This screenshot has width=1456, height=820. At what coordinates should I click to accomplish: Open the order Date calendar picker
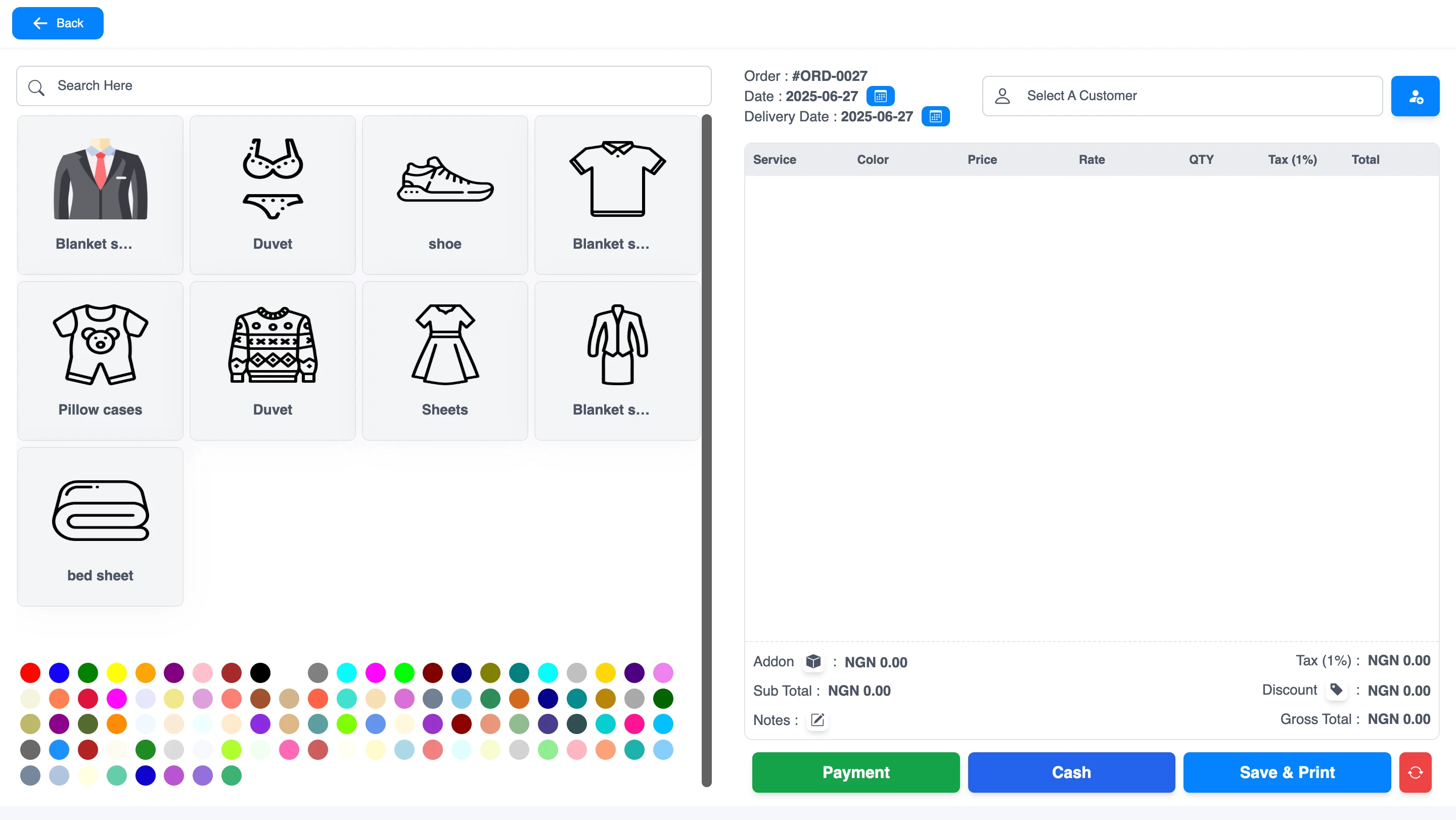[x=880, y=96]
